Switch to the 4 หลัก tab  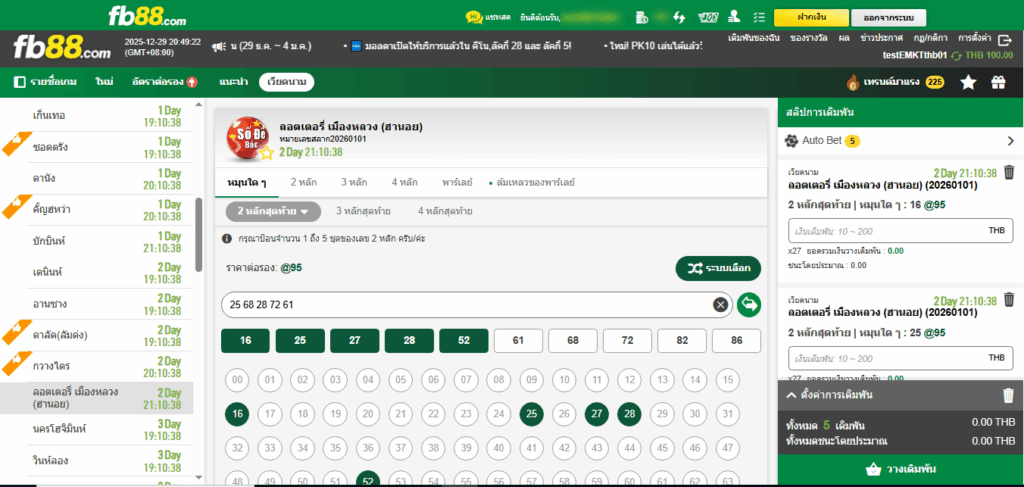point(404,182)
